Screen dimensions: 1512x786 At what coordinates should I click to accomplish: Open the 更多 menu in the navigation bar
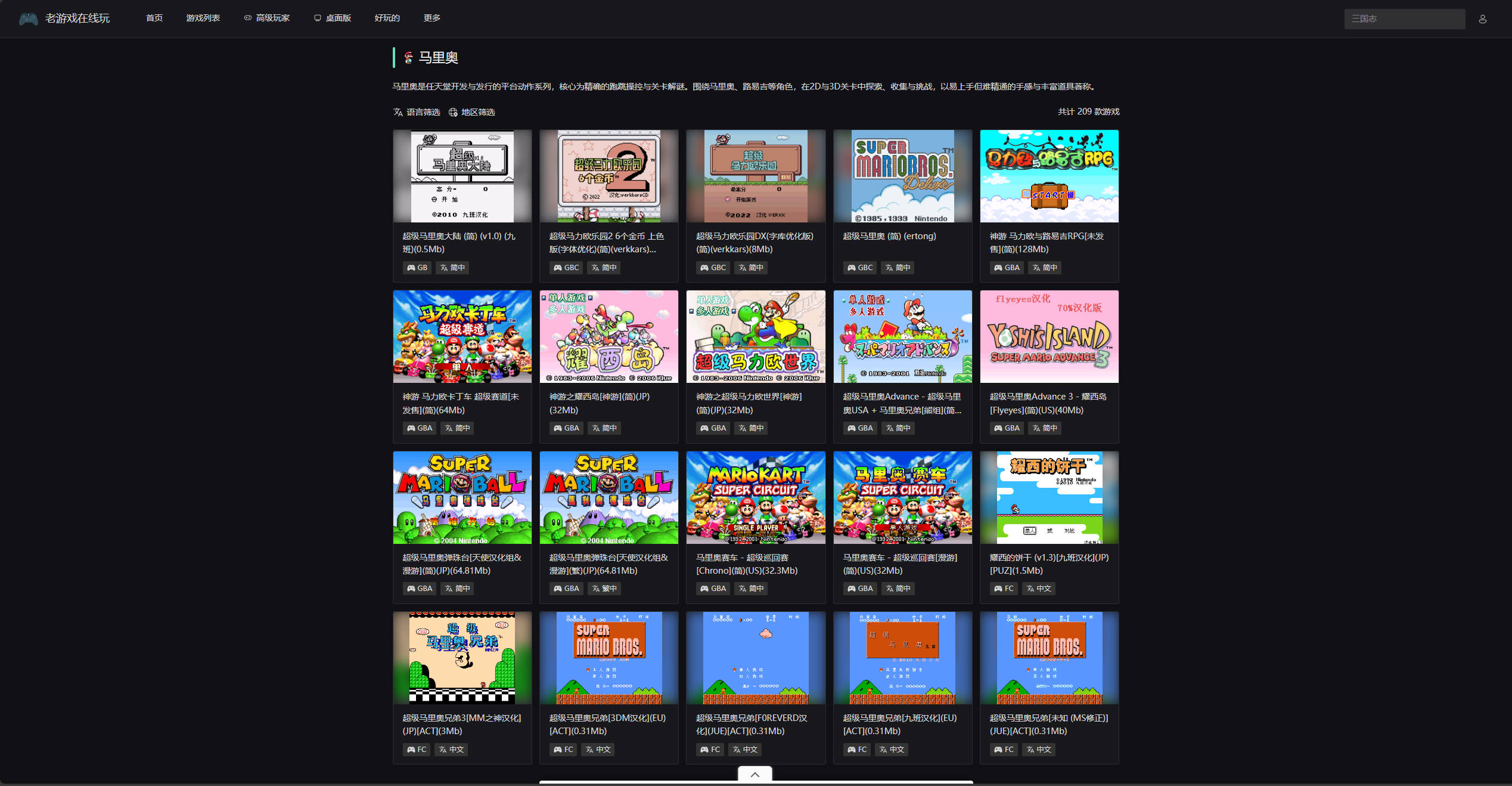431,18
